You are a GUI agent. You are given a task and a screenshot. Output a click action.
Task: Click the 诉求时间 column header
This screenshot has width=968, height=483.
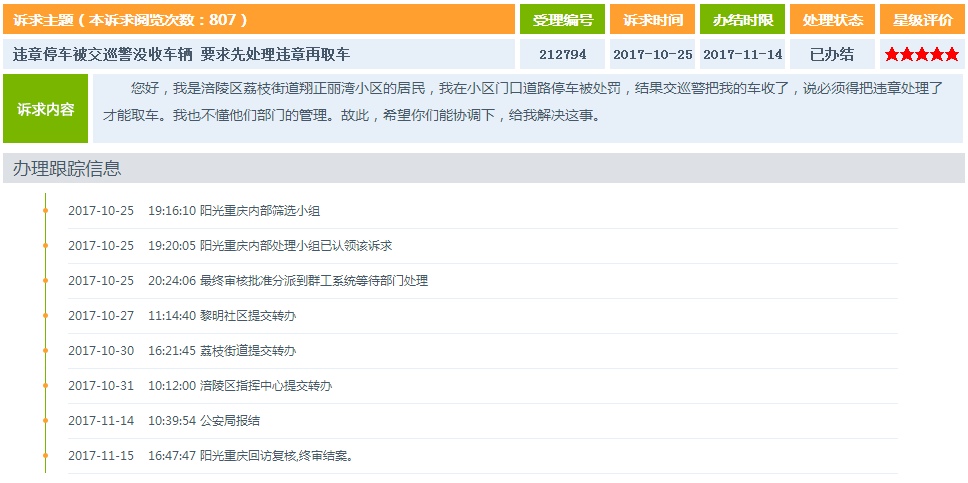pos(653,19)
